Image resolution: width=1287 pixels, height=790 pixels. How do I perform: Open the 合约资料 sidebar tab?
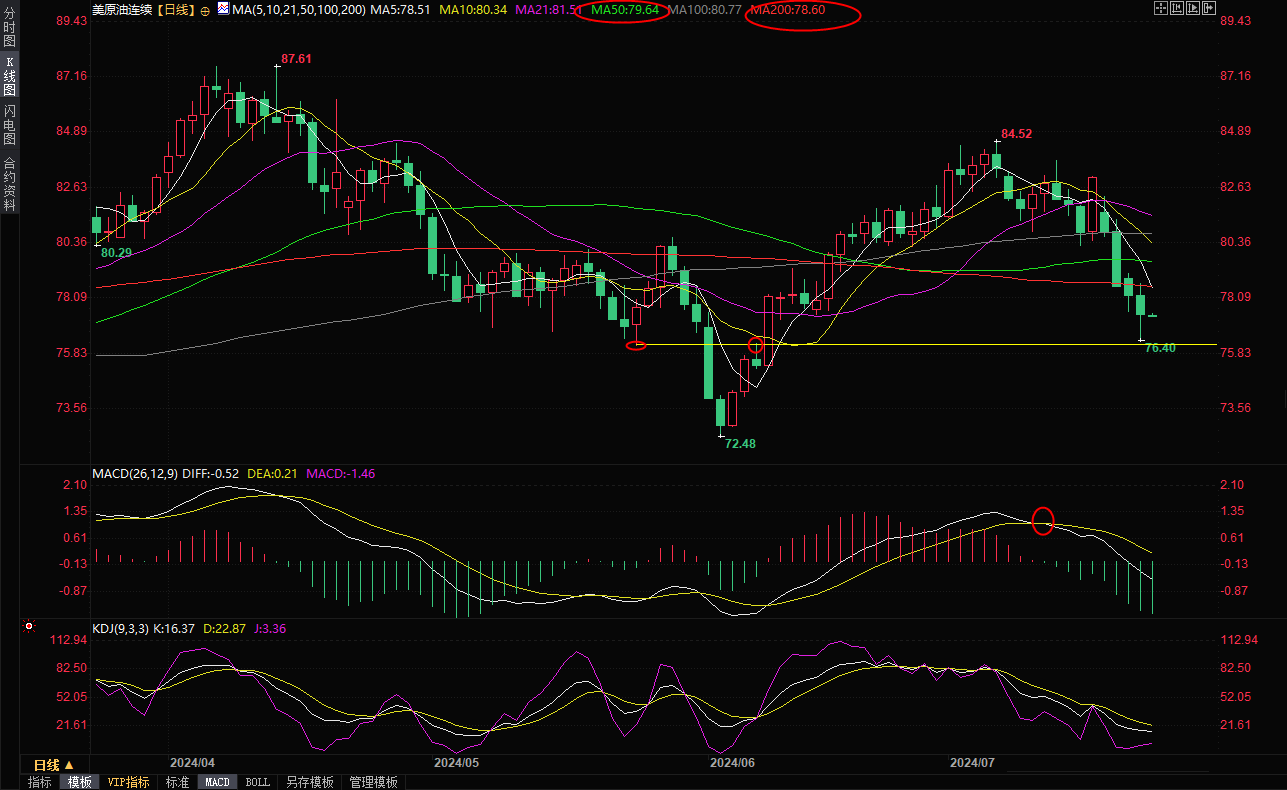coord(9,184)
